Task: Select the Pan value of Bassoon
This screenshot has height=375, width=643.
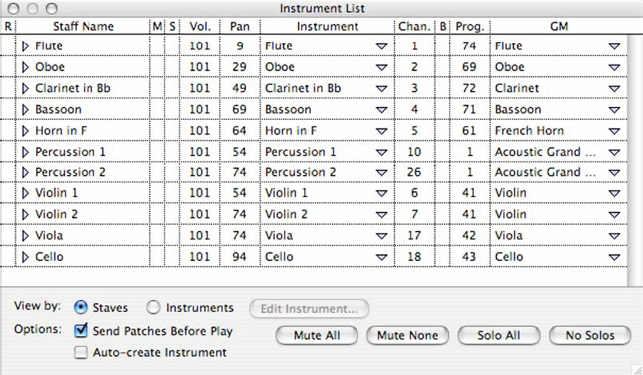Action: [239, 110]
